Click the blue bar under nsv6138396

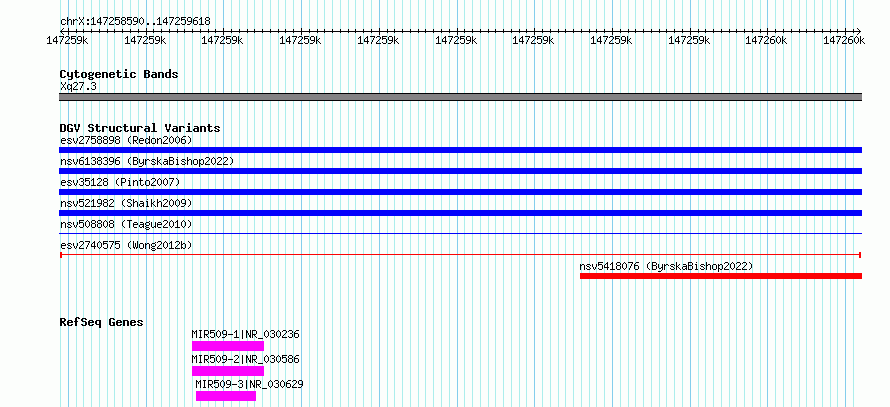click(460, 171)
